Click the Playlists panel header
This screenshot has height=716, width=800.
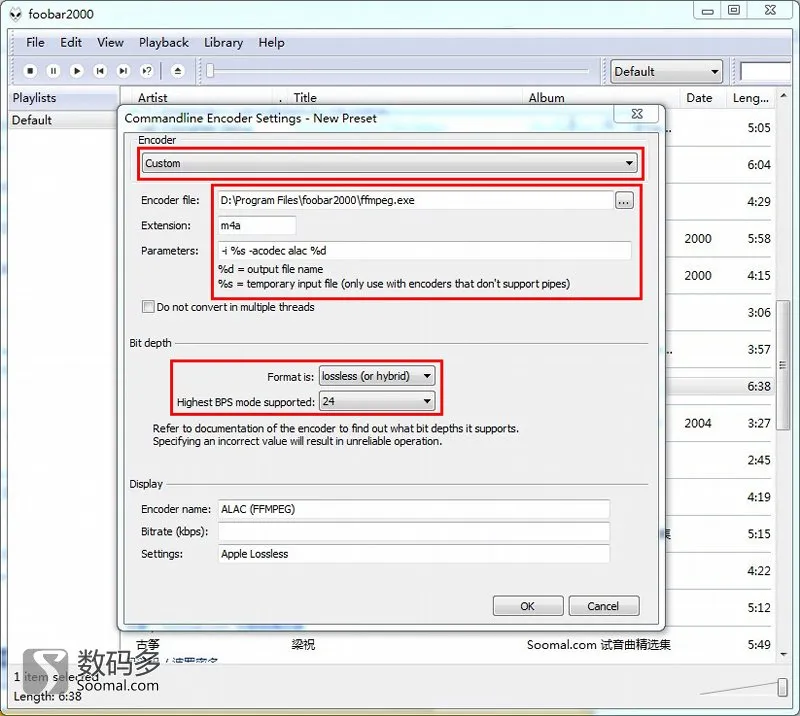[x=64, y=97]
